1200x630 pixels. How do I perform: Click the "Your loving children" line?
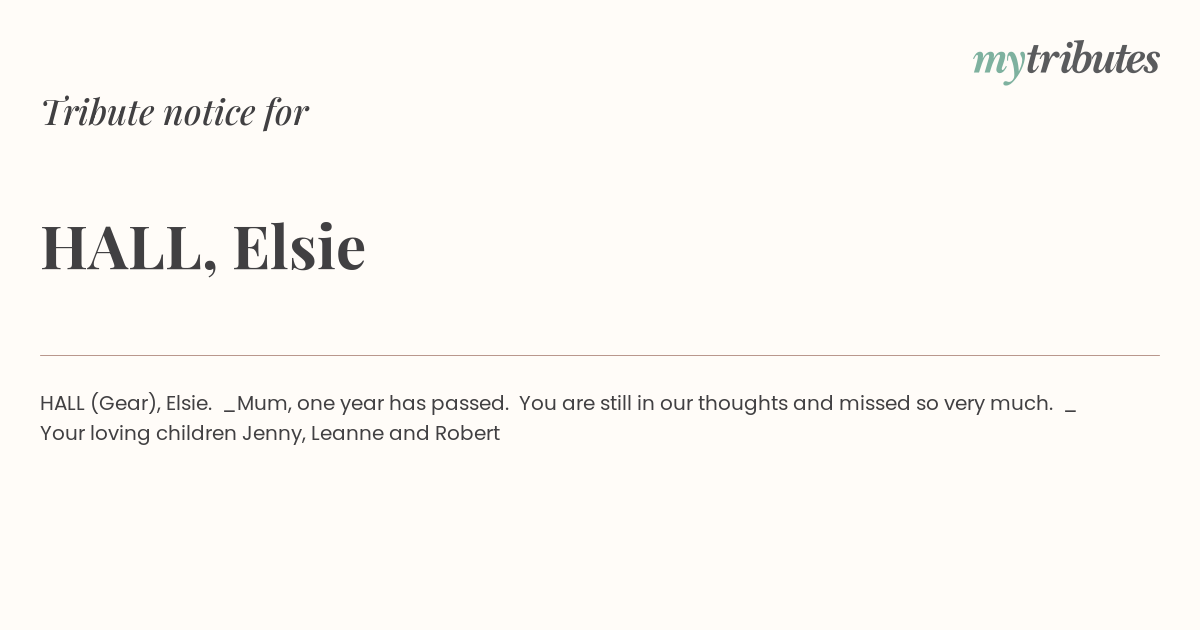point(138,434)
